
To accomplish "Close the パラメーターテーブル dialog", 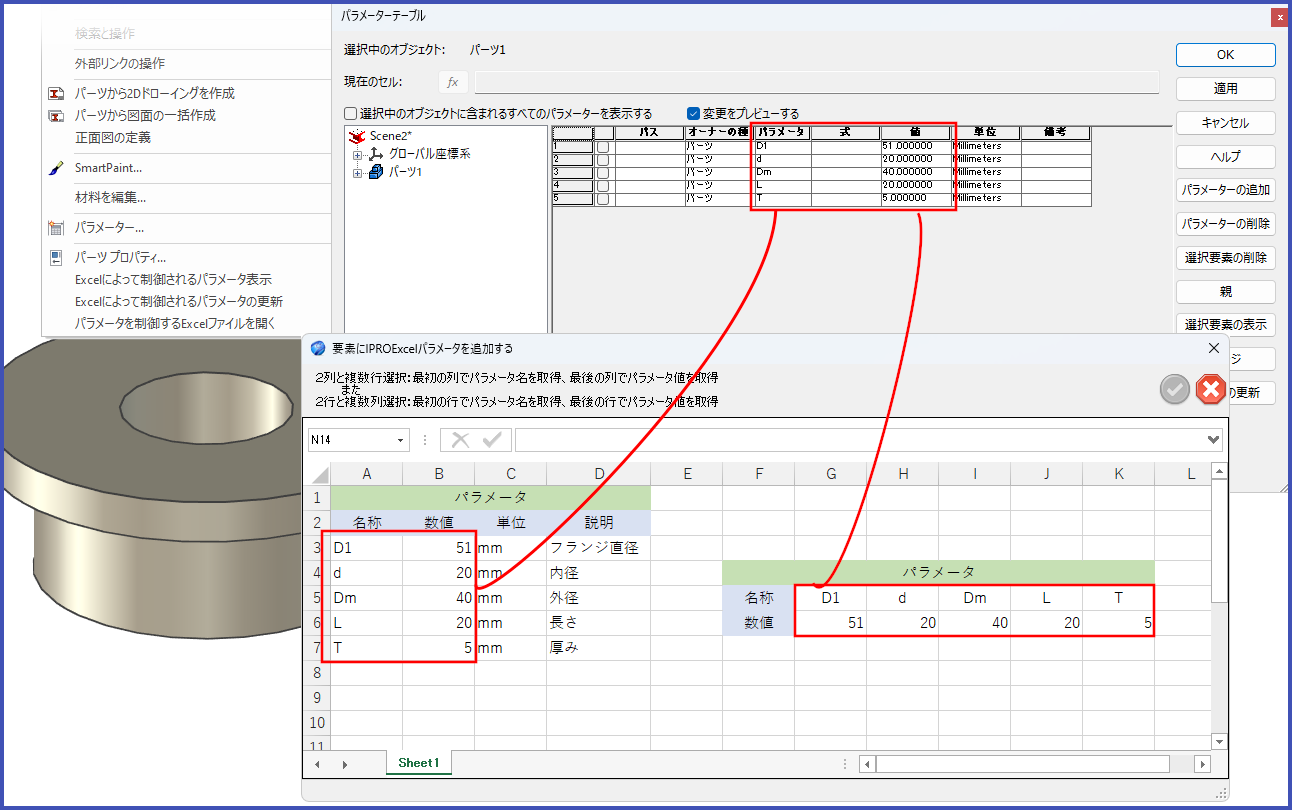I will (x=1279, y=17).
